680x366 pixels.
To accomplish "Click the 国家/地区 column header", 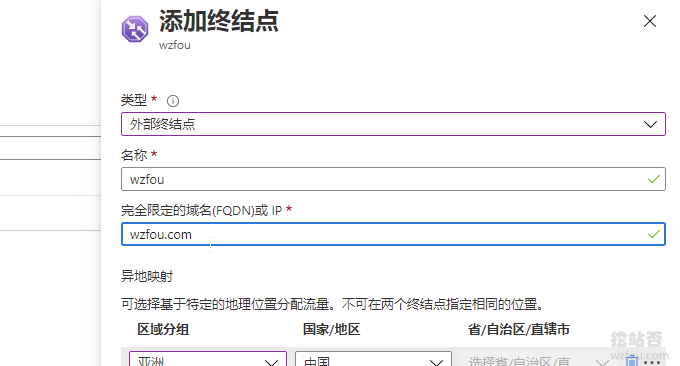I will [331, 329].
